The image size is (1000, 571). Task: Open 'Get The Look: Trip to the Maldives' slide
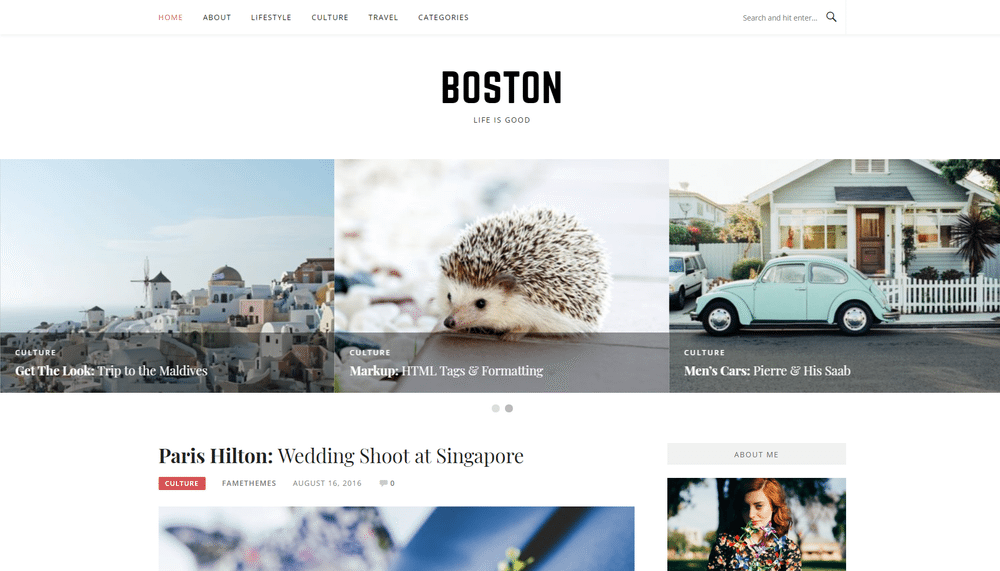pyautogui.click(x=111, y=371)
